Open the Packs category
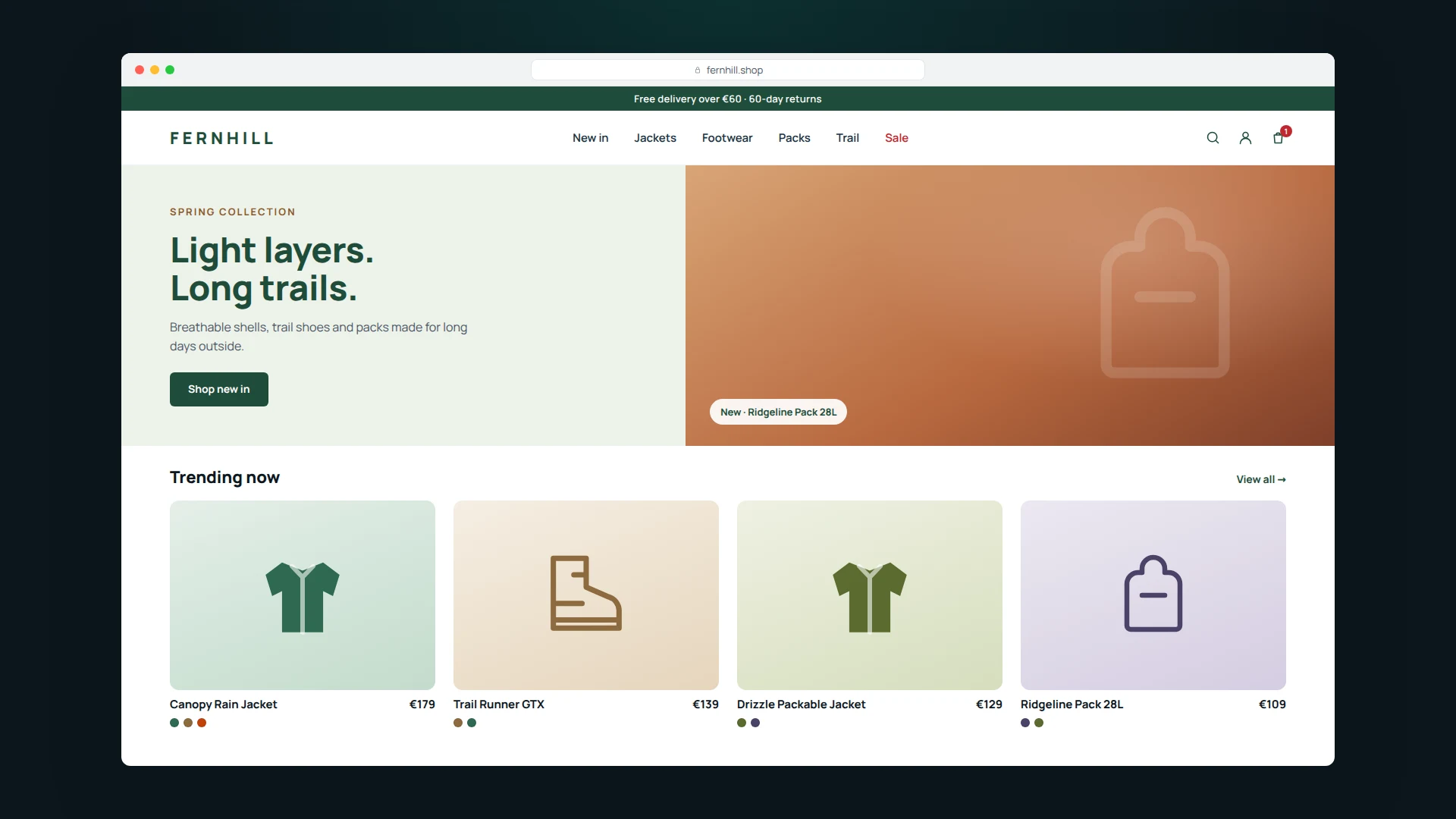This screenshot has width=1456, height=819. pos(794,138)
